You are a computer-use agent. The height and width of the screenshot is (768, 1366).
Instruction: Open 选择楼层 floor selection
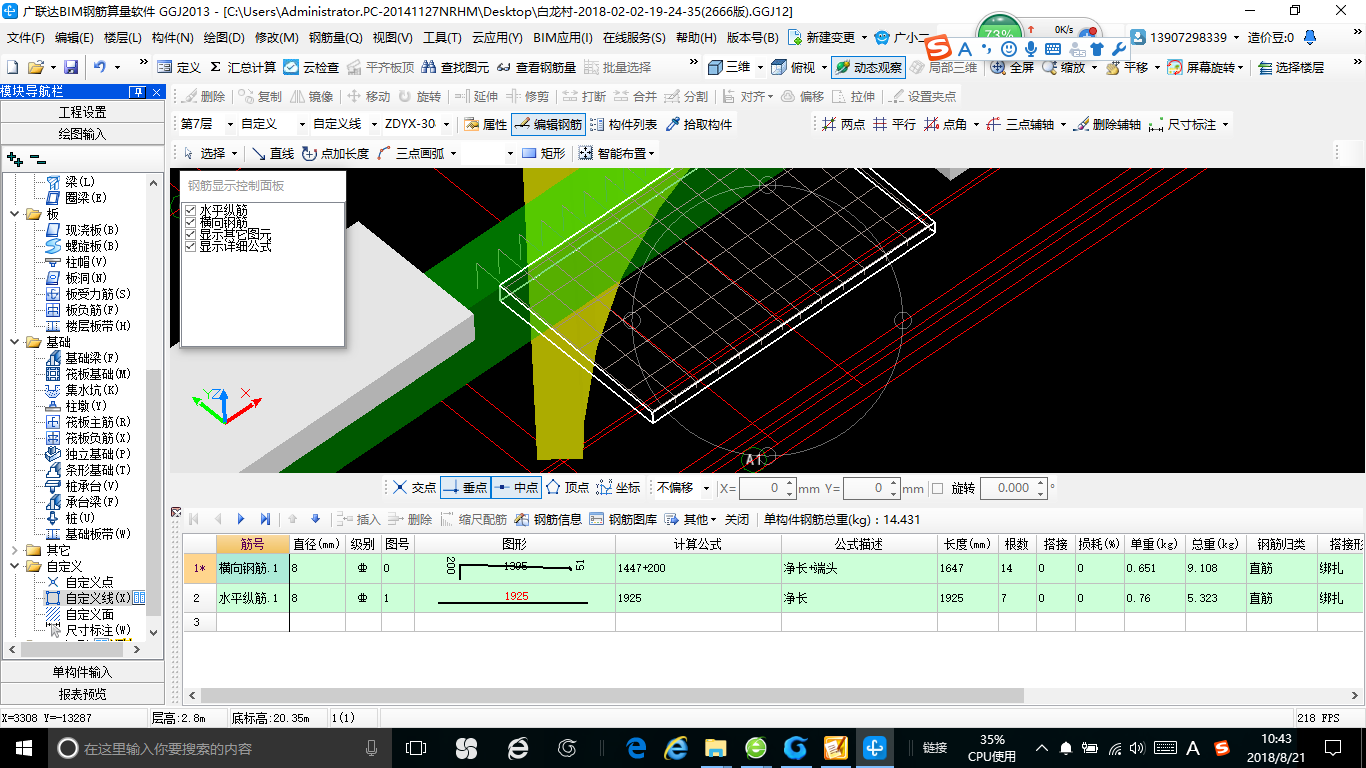coord(1291,67)
